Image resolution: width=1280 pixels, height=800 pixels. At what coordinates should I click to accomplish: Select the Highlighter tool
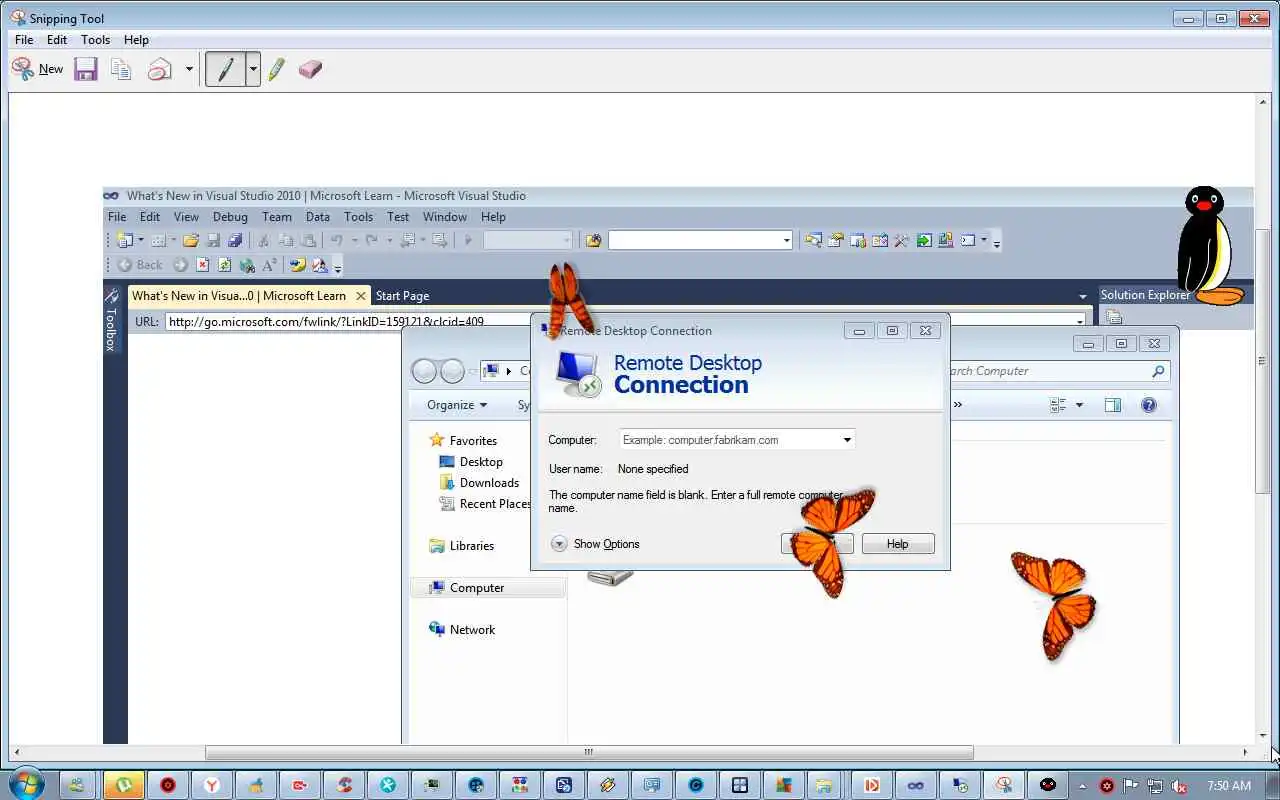pyautogui.click(x=277, y=69)
